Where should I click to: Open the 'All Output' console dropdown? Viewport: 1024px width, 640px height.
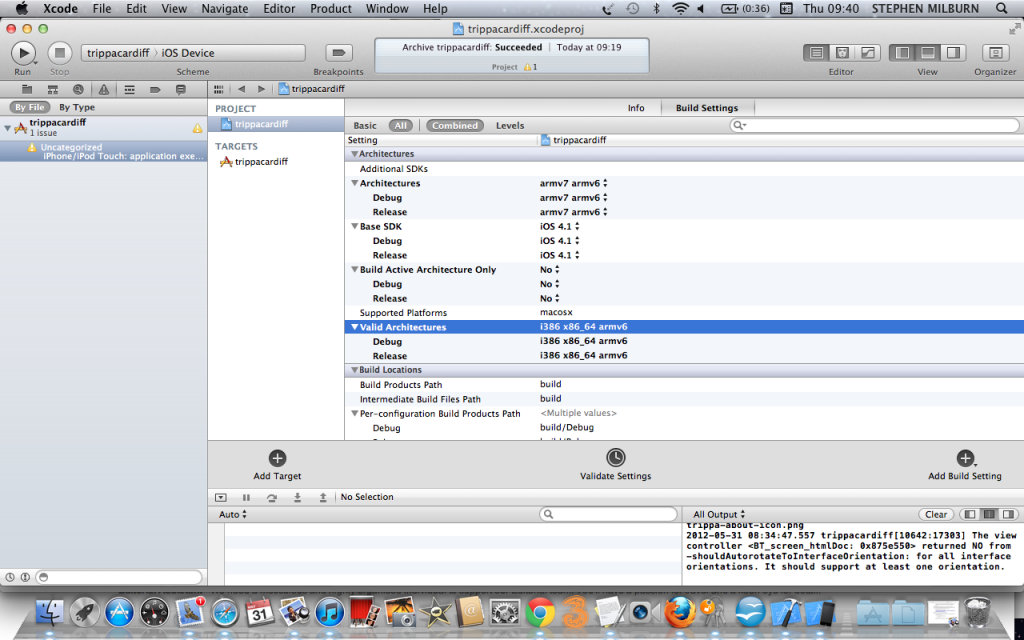pyautogui.click(x=718, y=515)
